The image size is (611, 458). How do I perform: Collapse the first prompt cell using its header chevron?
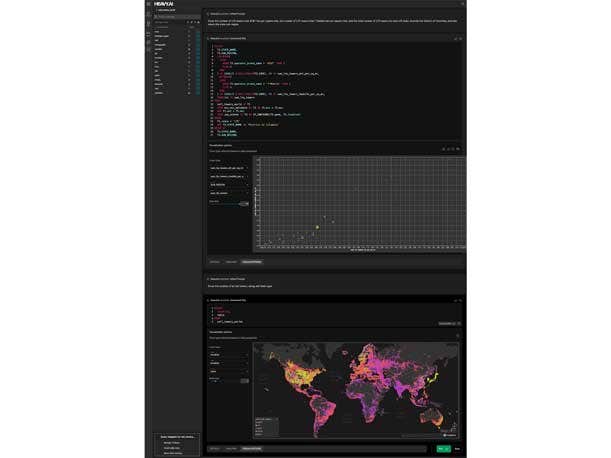(206, 11)
